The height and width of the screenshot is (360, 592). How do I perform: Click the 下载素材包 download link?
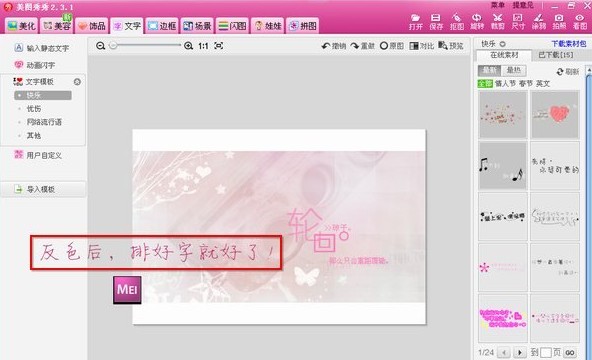pyautogui.click(x=569, y=44)
